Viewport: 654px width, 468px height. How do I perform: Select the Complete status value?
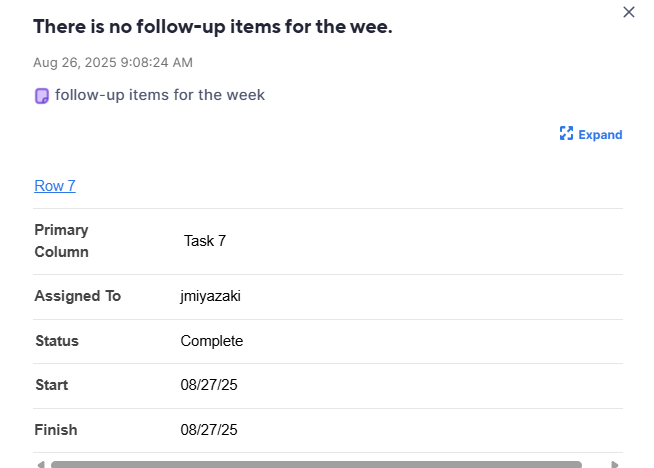211,341
